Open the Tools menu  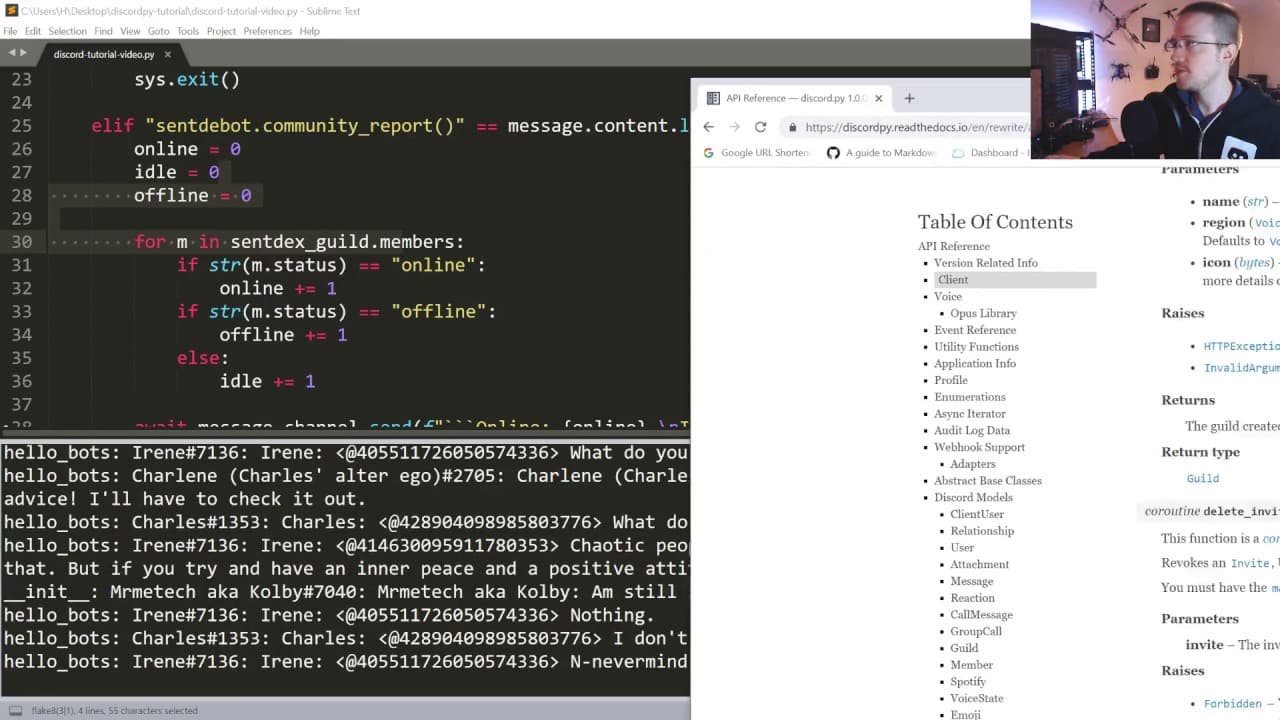point(188,31)
